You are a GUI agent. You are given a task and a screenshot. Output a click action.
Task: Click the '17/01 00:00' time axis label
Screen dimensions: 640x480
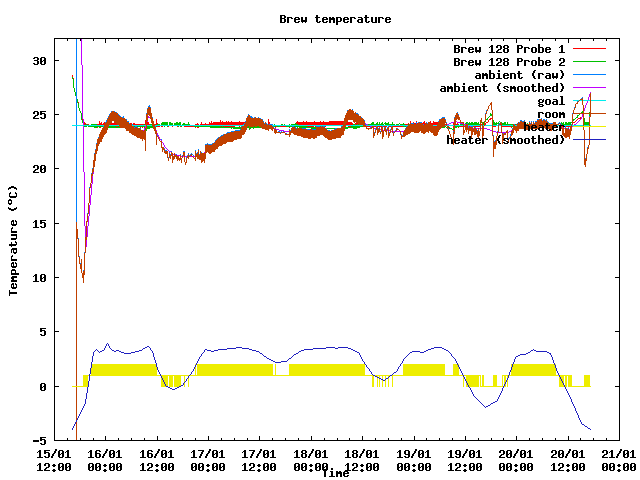208,460
